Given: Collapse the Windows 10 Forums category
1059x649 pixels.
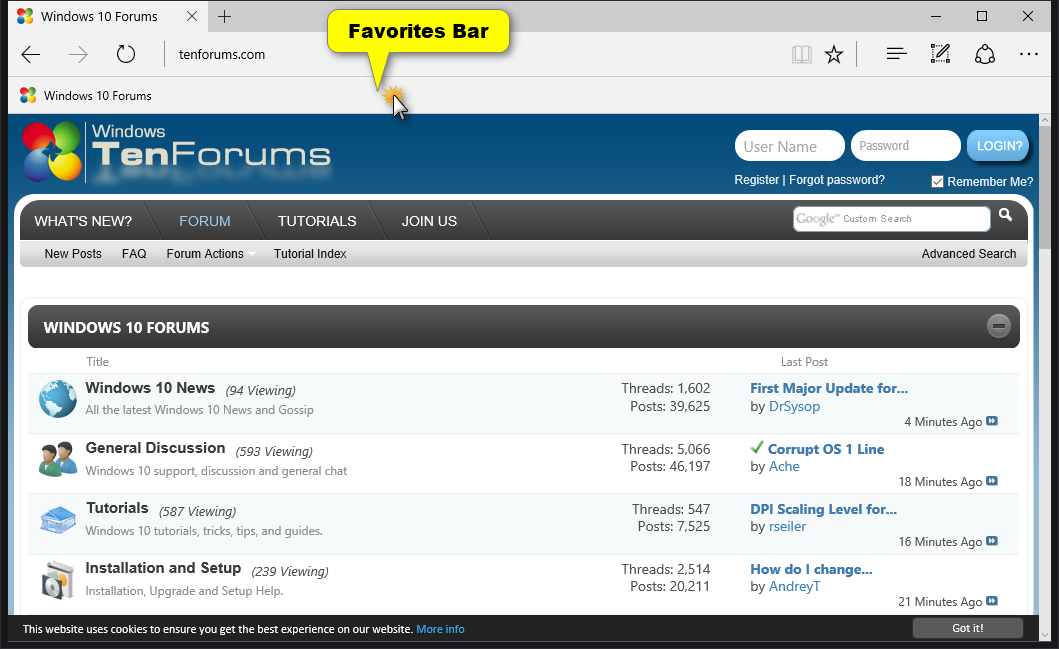Looking at the screenshot, I should pyautogui.click(x=999, y=326).
